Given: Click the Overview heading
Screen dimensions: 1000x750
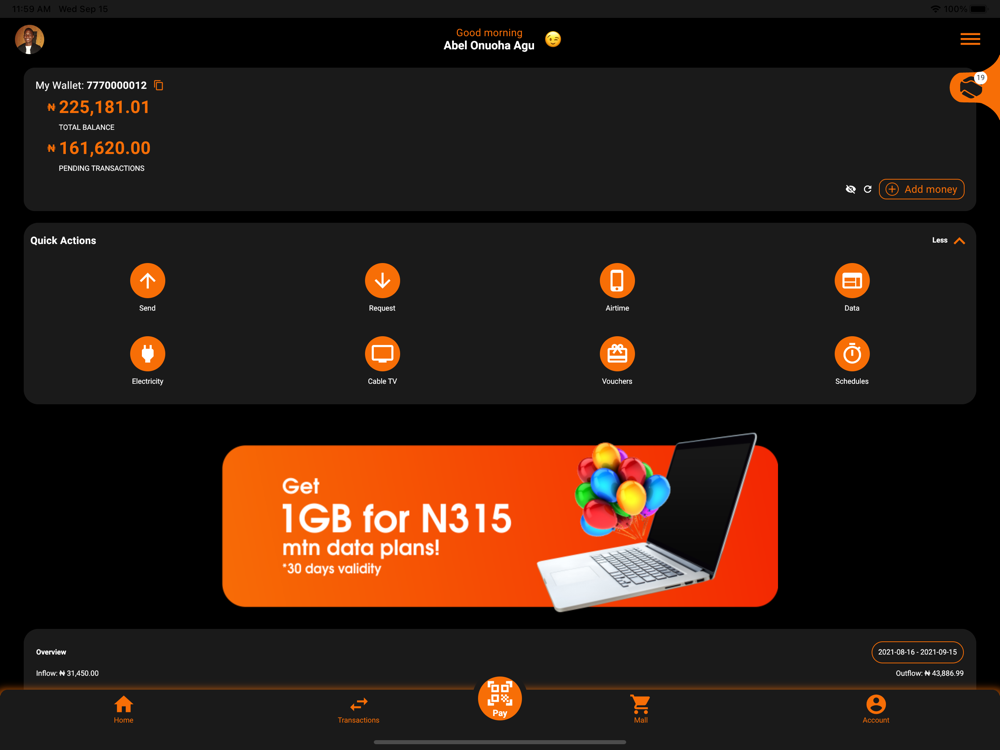Looking at the screenshot, I should tap(51, 652).
